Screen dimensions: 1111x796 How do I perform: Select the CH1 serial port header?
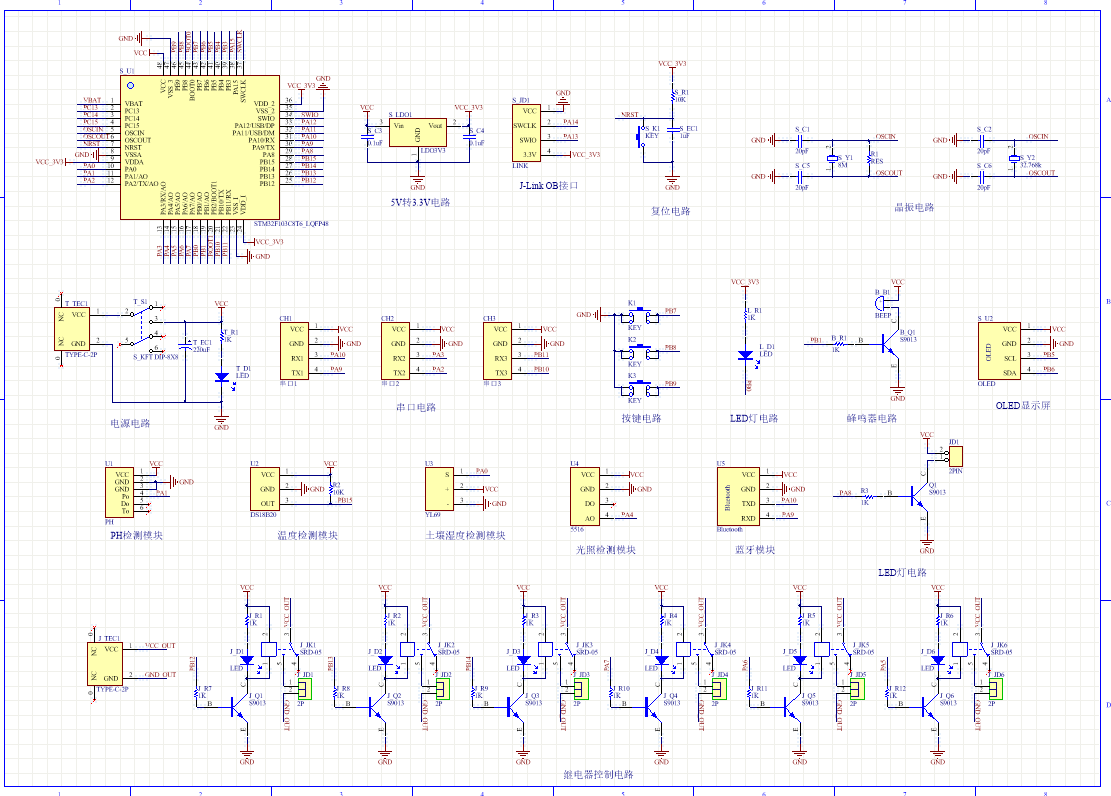click(x=295, y=351)
